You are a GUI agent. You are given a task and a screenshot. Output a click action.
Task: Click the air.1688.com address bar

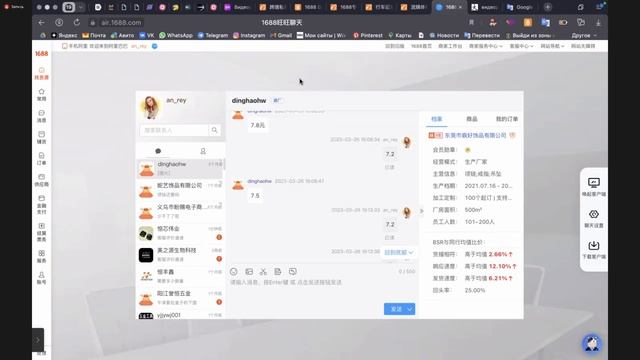click(x=121, y=22)
